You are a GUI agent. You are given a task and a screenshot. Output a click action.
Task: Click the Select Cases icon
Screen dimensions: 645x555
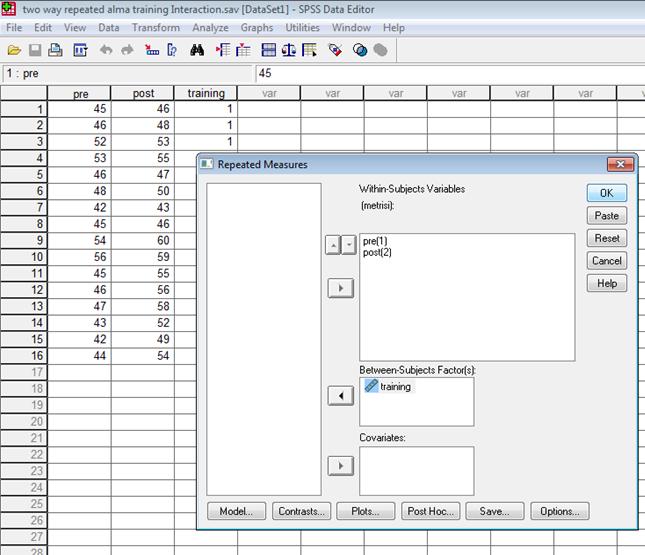point(309,50)
